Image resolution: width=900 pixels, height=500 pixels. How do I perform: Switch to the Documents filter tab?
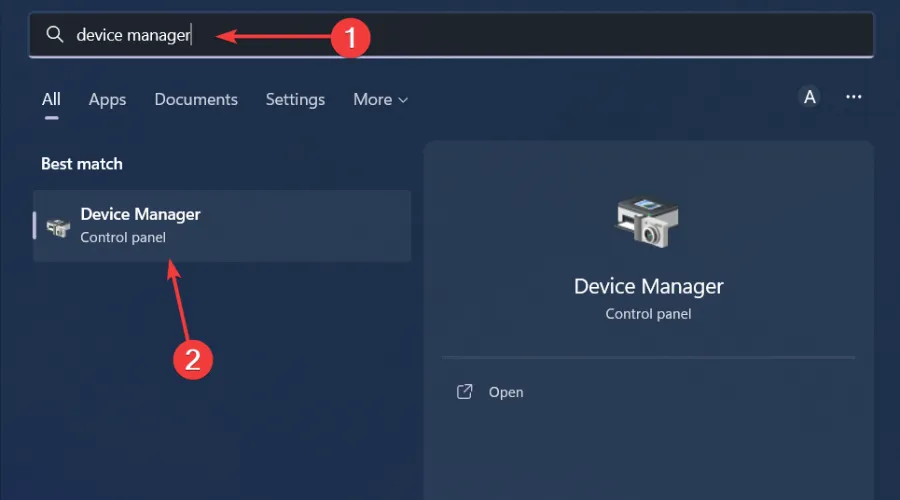pyautogui.click(x=196, y=99)
